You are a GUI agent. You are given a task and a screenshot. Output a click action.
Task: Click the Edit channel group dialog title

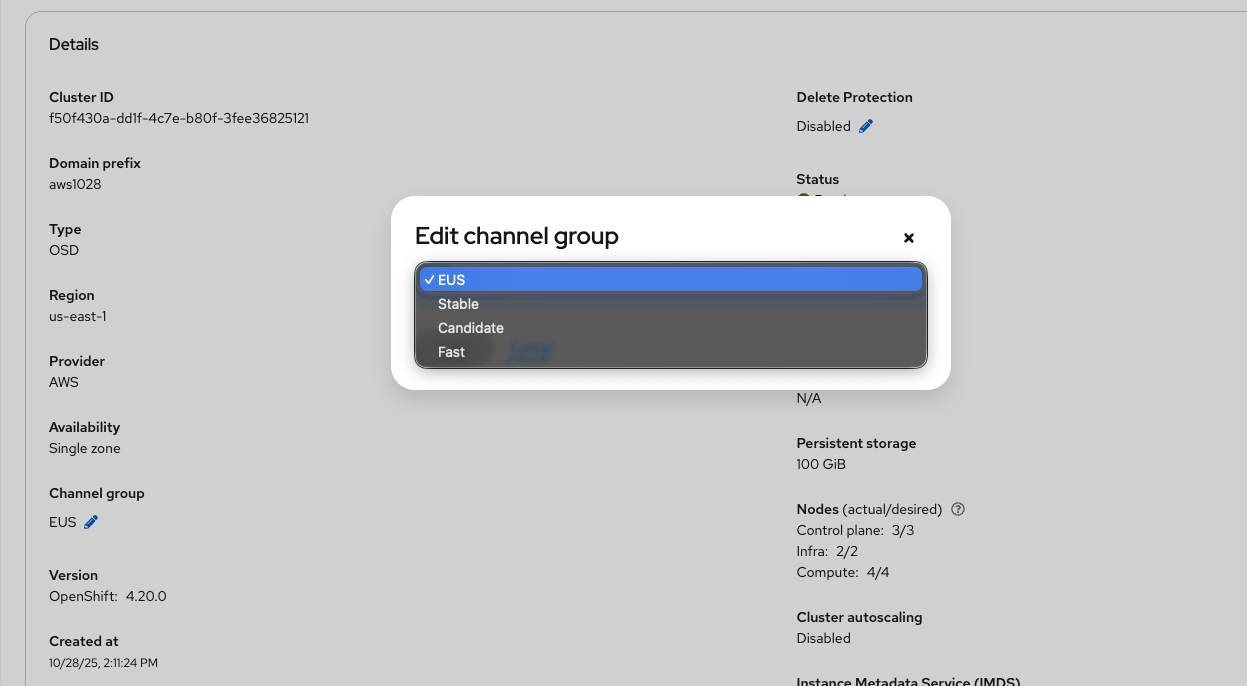(517, 236)
